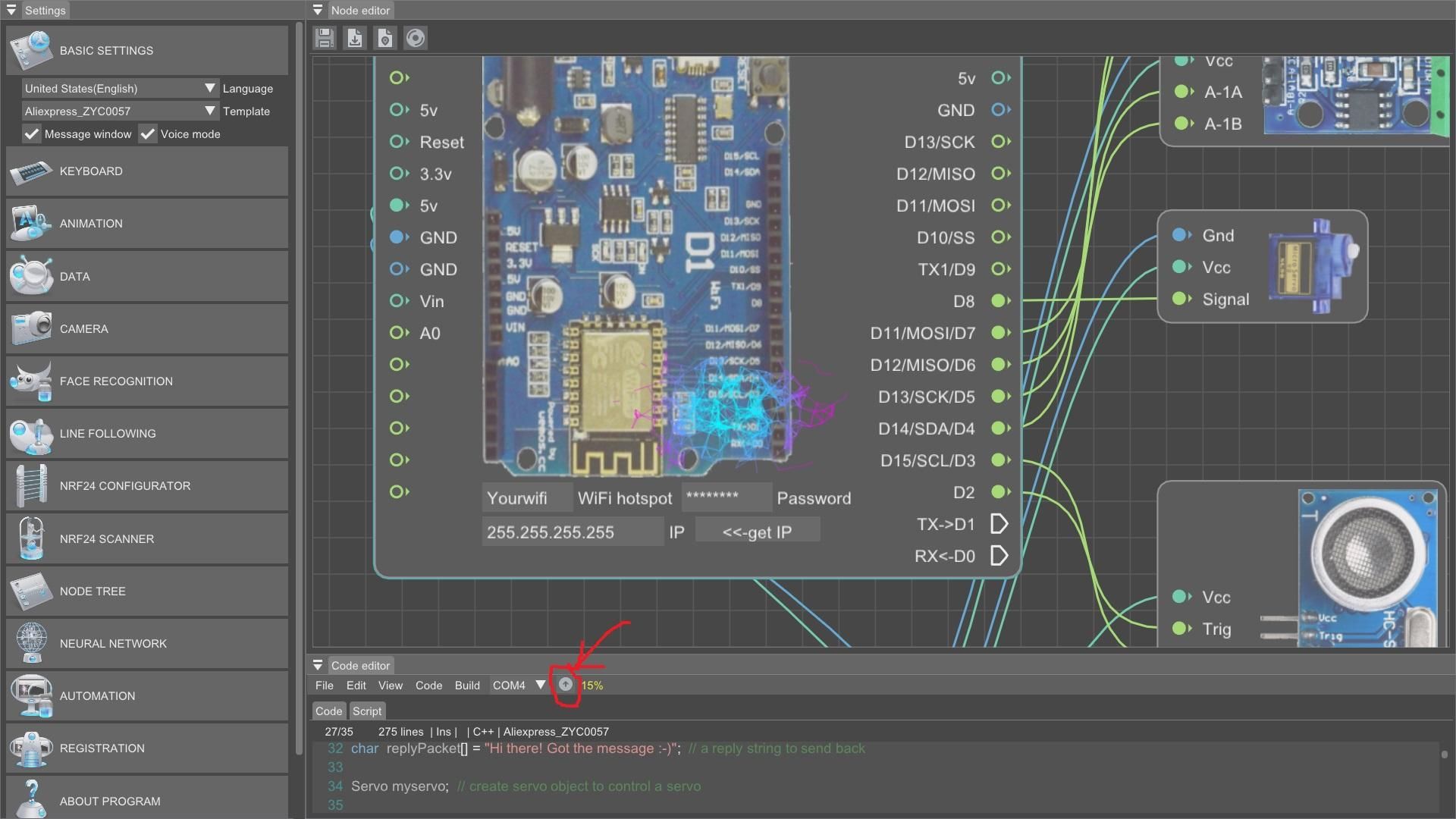Open the Language dropdown
Viewport: 1456px width, 819px height.
(210, 88)
